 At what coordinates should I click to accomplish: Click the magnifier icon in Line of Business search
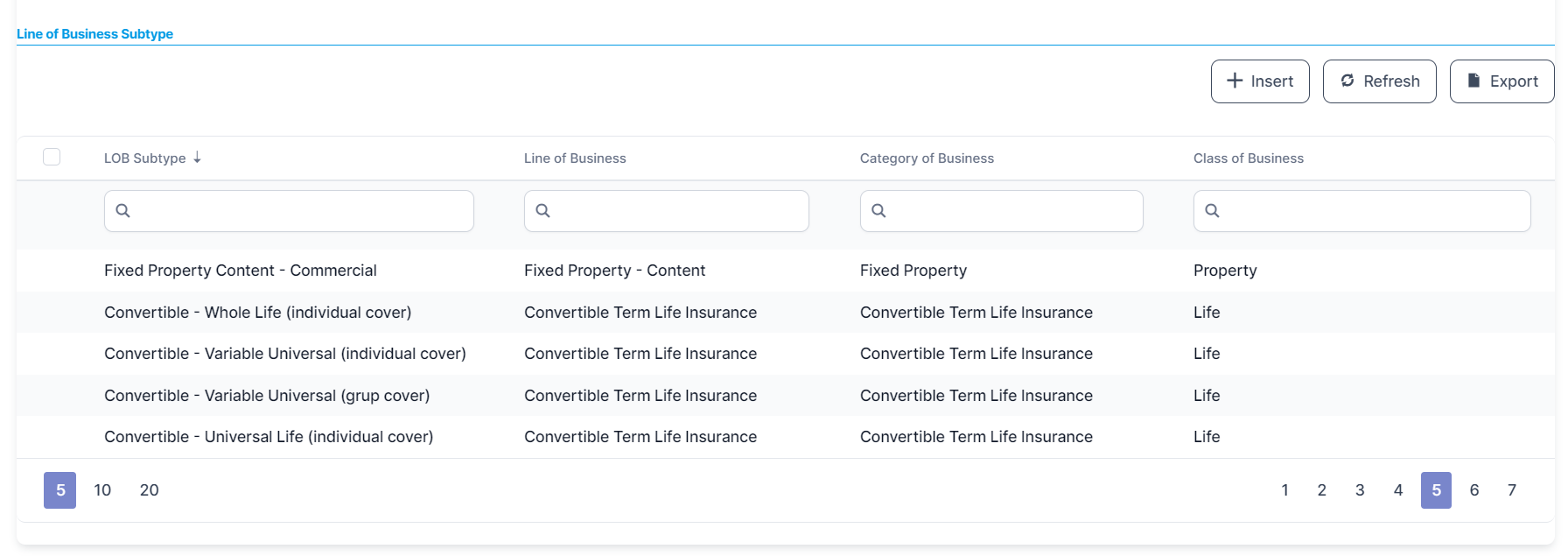[543, 210]
